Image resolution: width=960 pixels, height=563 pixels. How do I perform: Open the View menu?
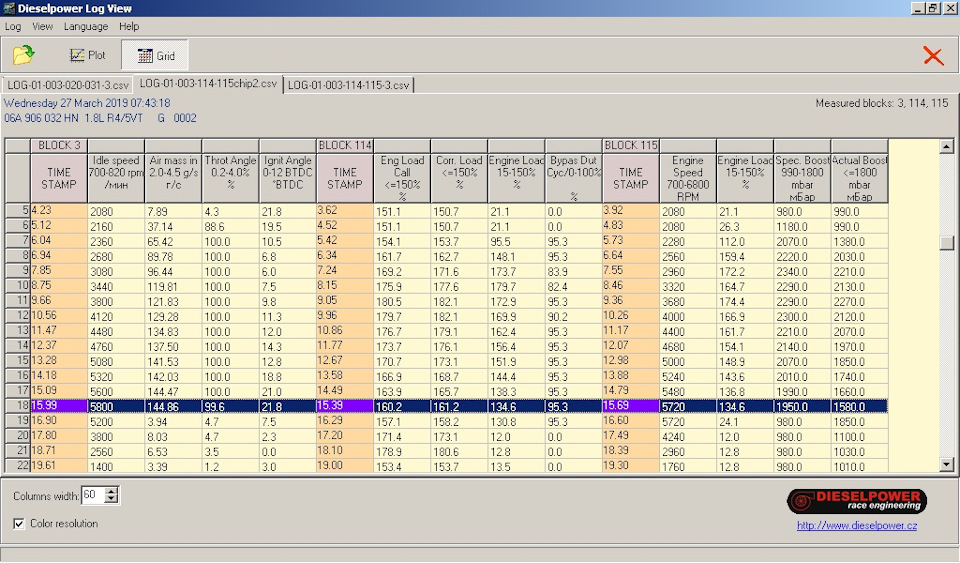[x=42, y=26]
